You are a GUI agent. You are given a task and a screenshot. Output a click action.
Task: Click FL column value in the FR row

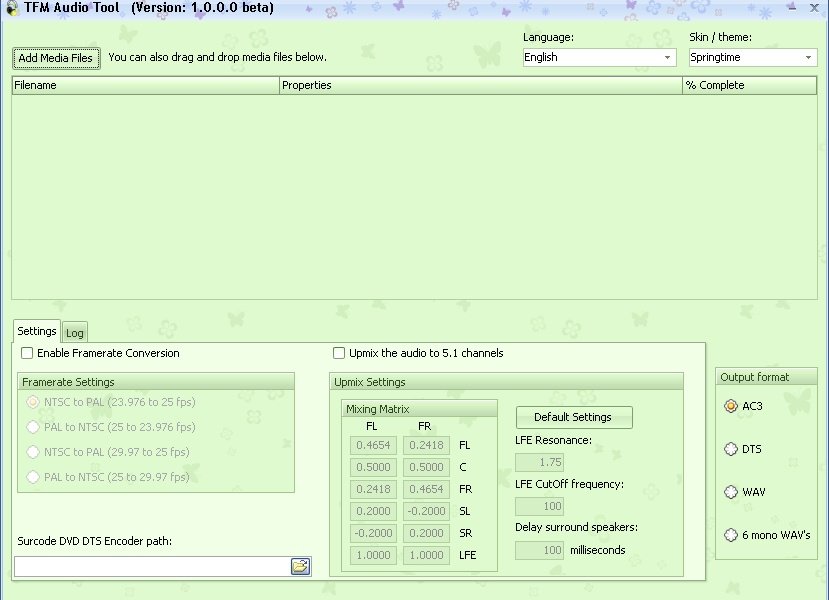point(373,490)
